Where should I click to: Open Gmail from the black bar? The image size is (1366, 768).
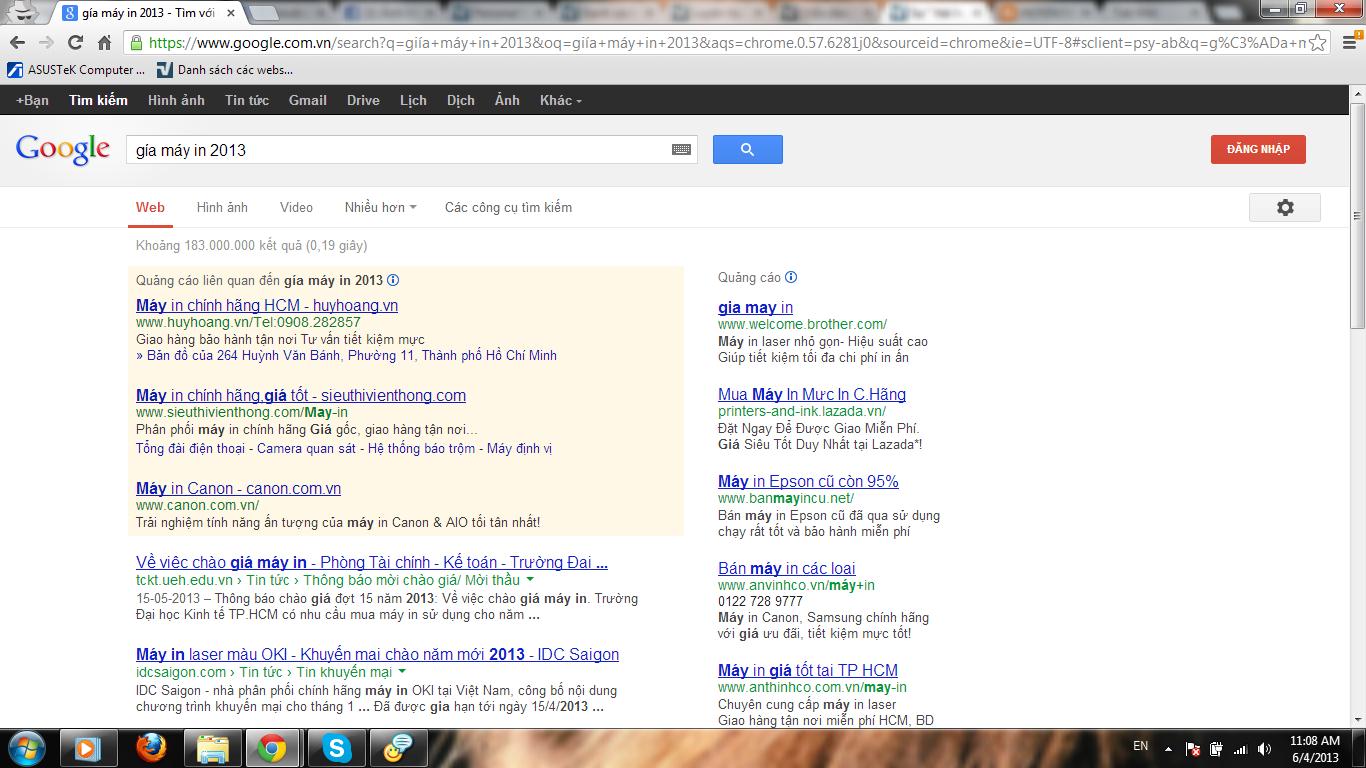click(308, 100)
